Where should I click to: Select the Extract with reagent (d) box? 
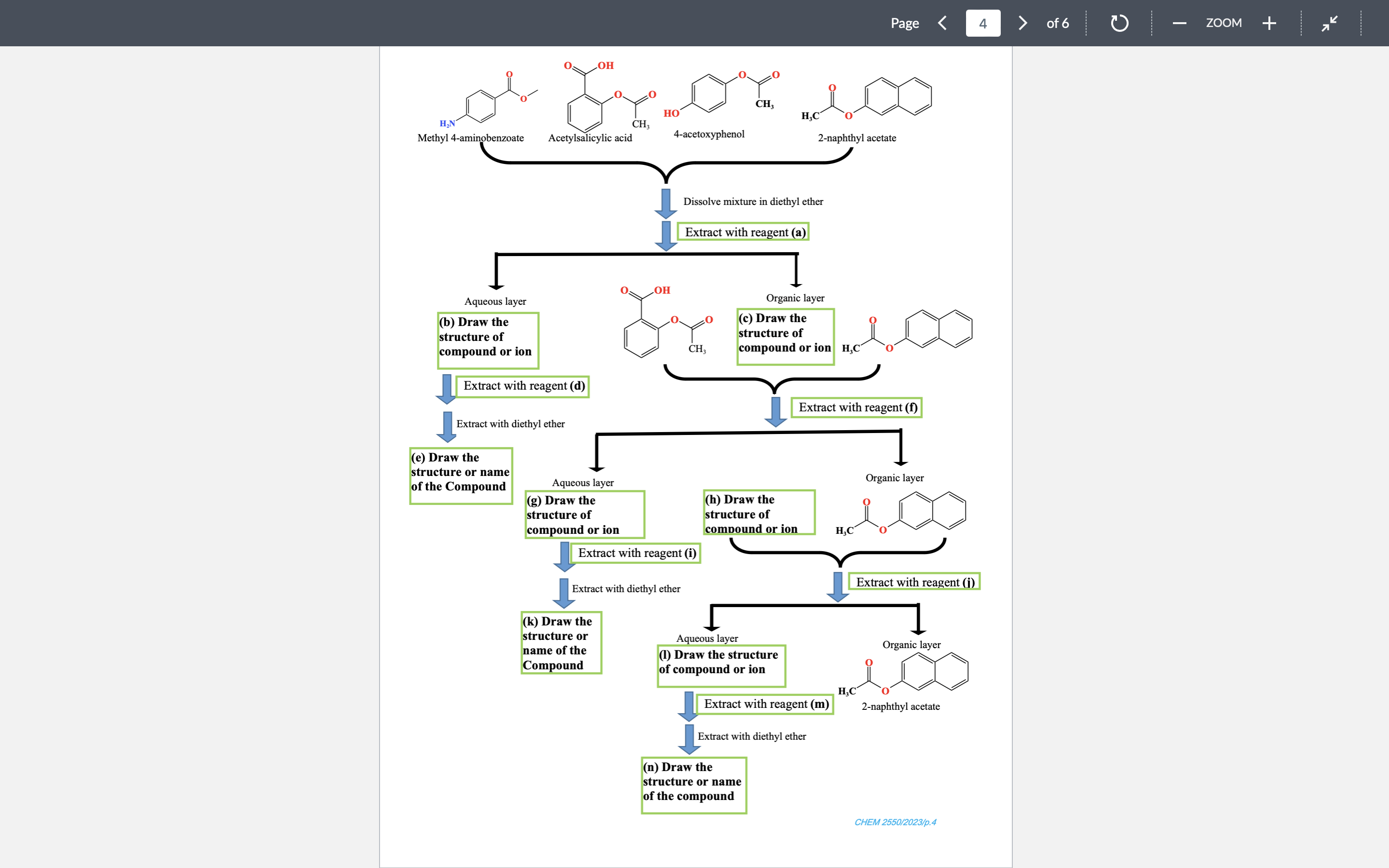tap(523, 385)
